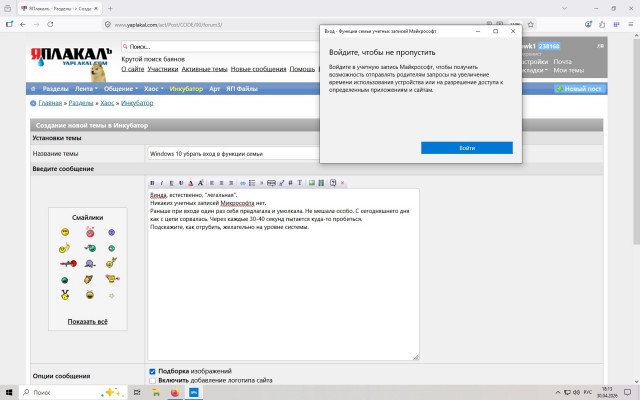This screenshot has height=400, width=640.
Task: Insert code tag with the hash icon
Action: 290,183
